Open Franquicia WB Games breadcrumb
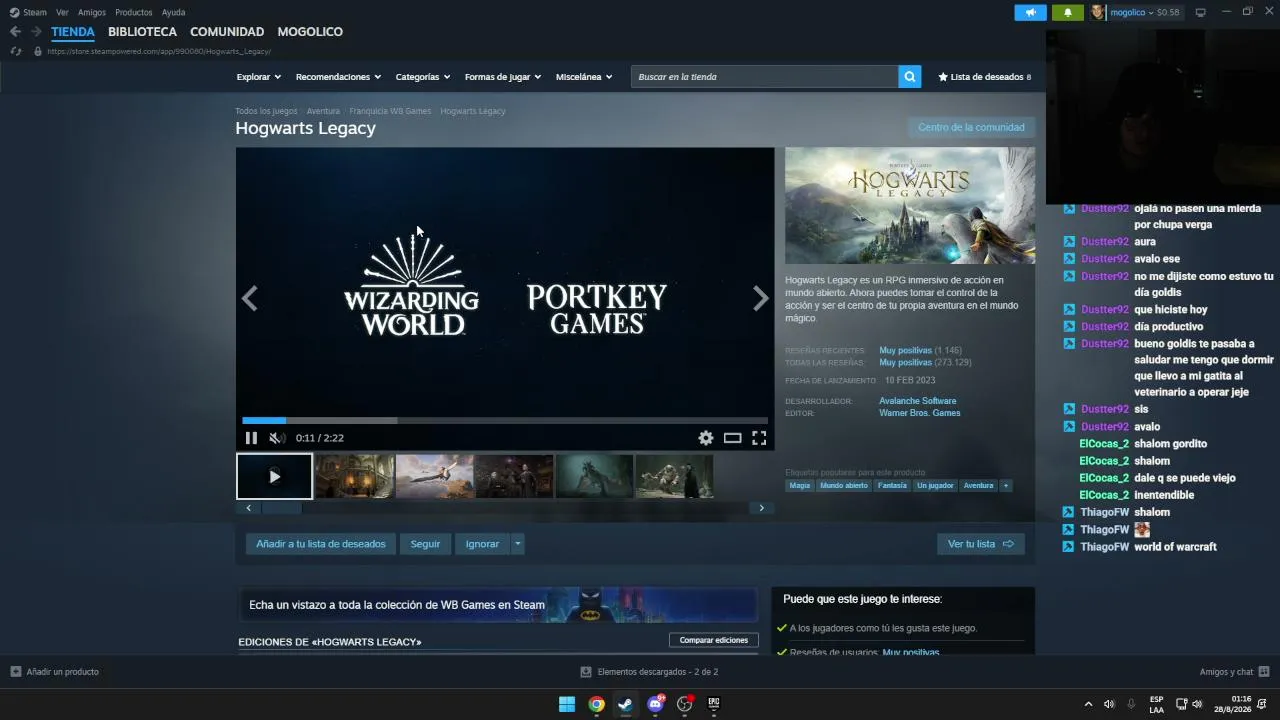 pyautogui.click(x=390, y=111)
